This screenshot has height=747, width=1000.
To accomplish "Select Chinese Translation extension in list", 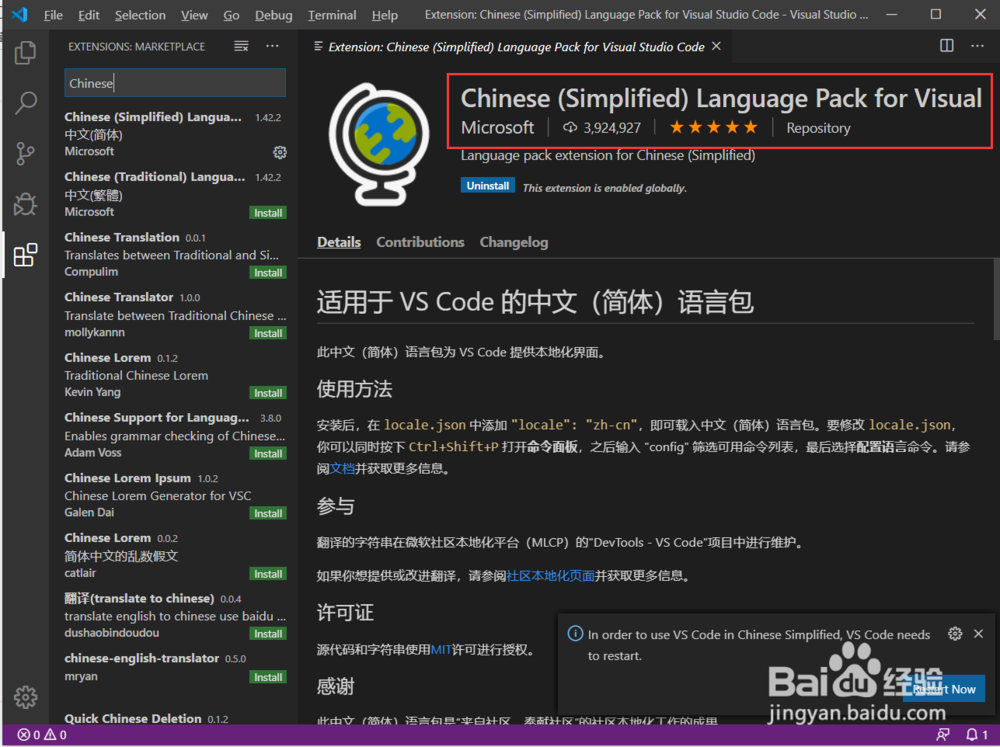I will tap(175, 254).
